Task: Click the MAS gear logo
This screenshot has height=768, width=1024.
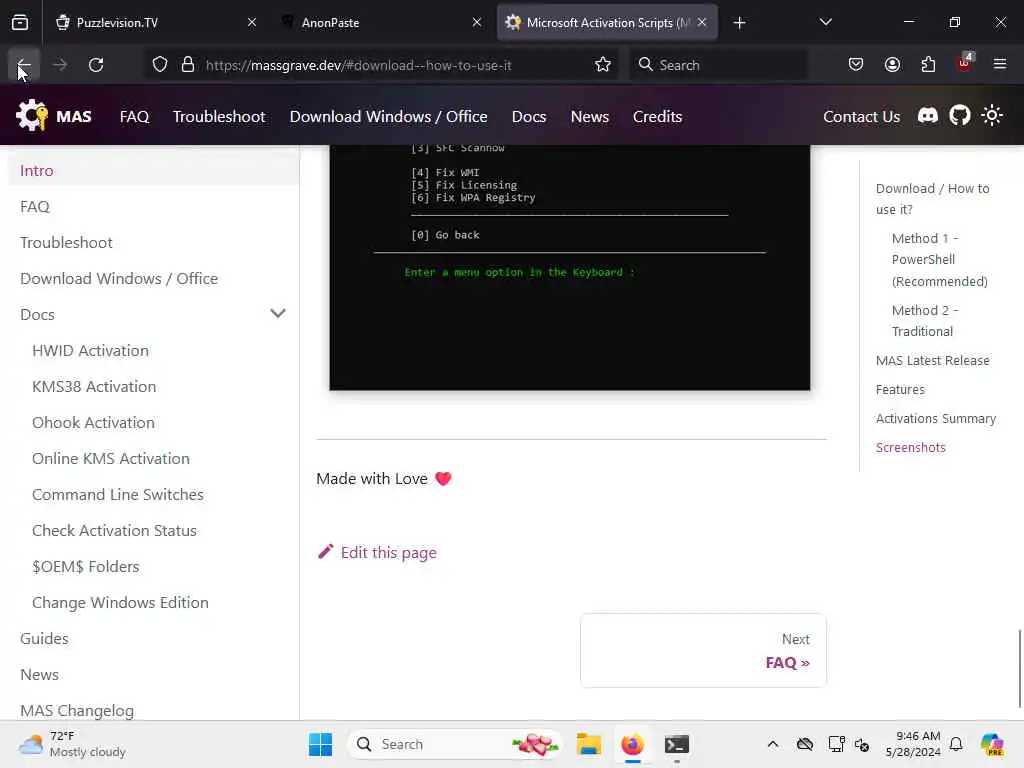Action: point(31,116)
